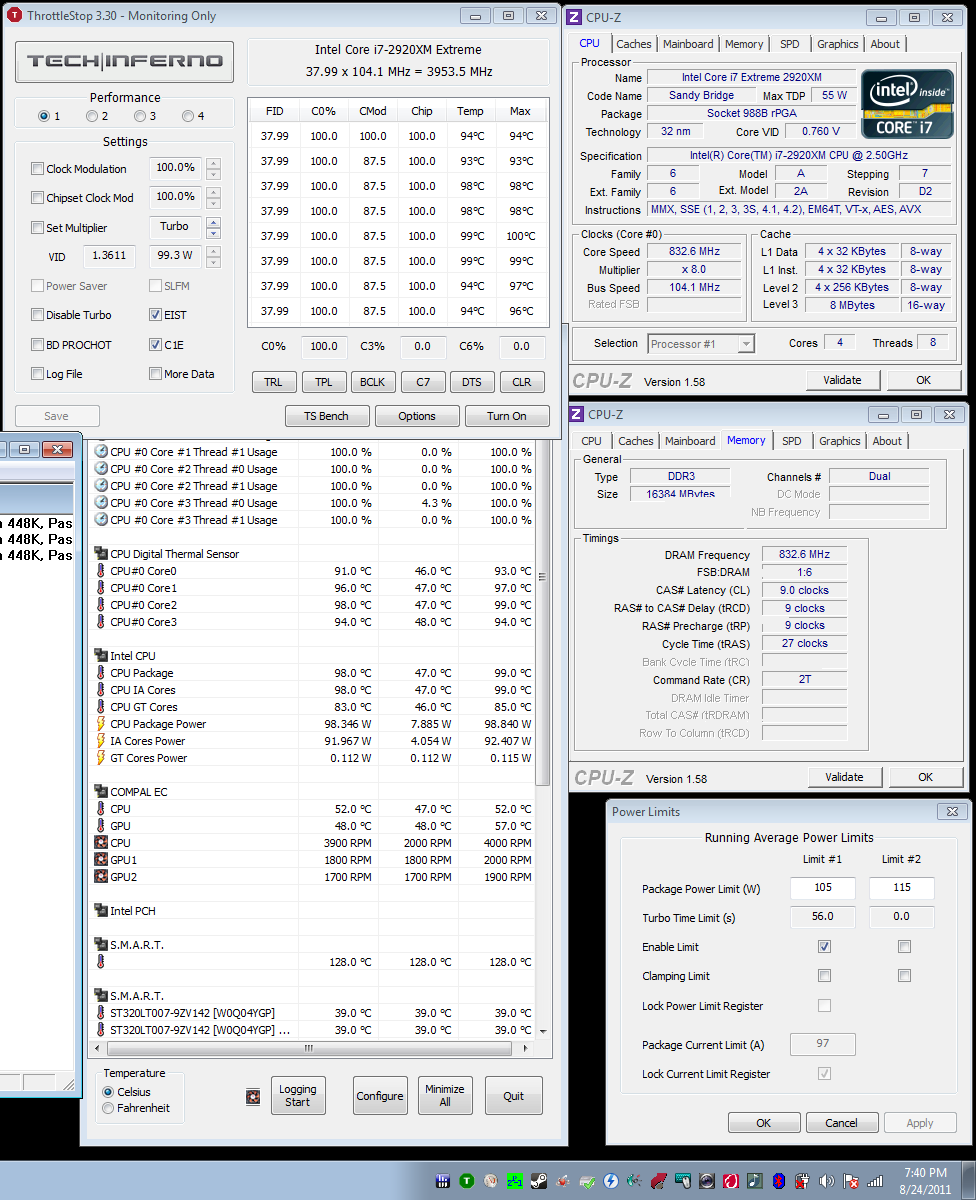Open About tab in Processor CPU-Z window
This screenshot has width=976, height=1200.
click(x=885, y=44)
